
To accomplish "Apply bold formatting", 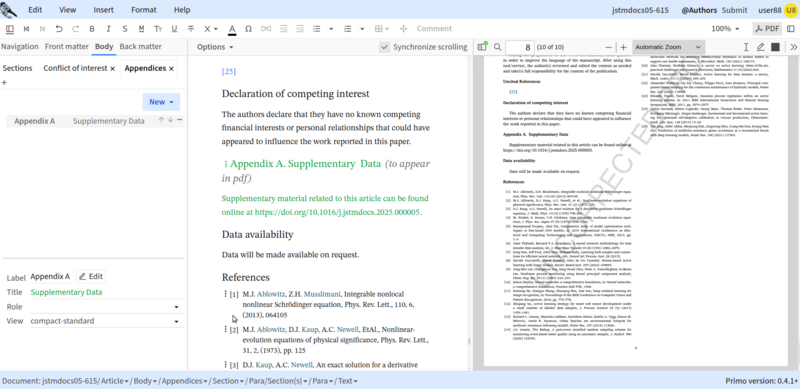I will point(92,29).
